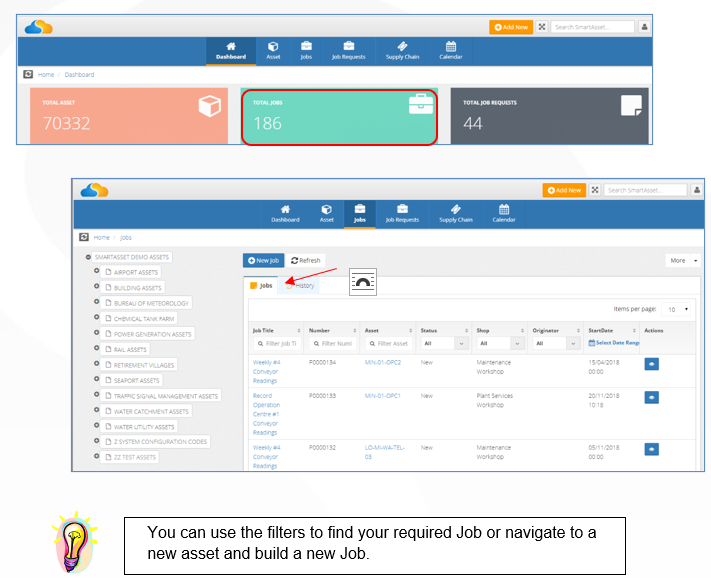
Task: Toggle fullscreen icon in lower screenshot
Action: (595, 190)
